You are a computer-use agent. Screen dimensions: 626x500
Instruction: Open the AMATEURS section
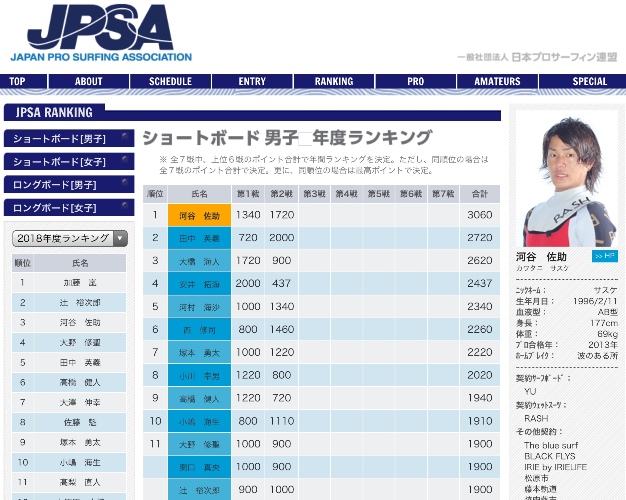(497, 82)
